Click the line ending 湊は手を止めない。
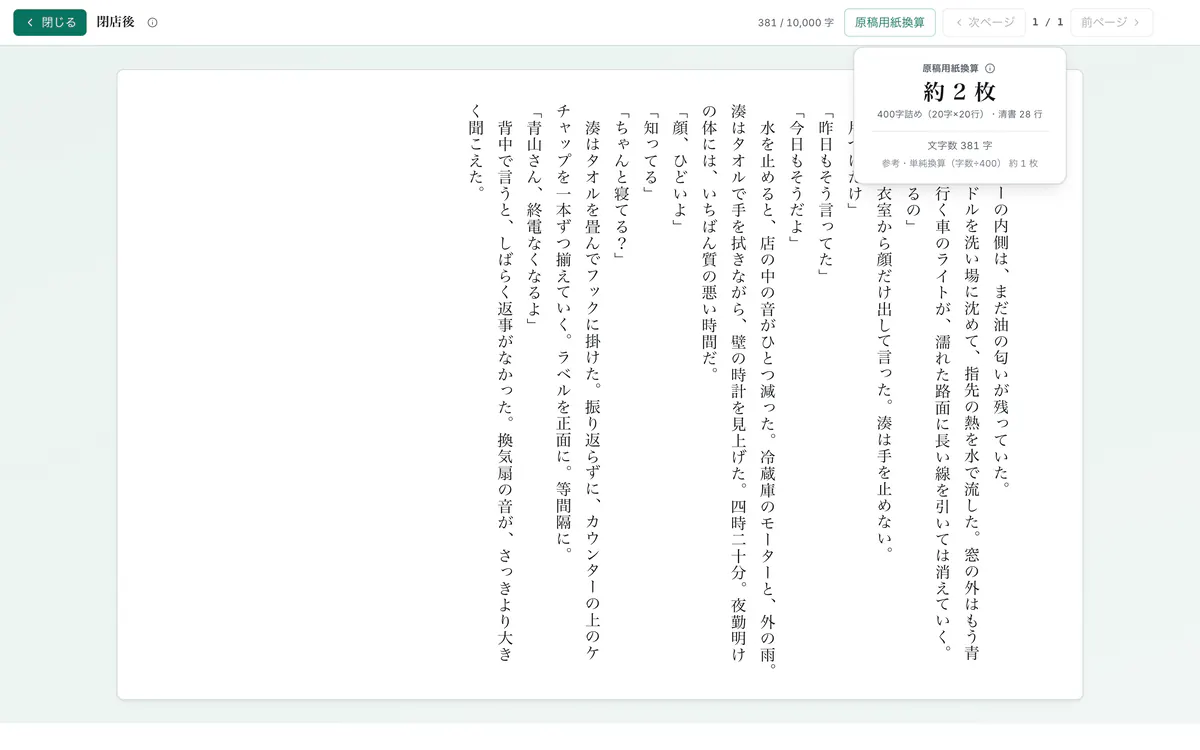 tap(884, 370)
